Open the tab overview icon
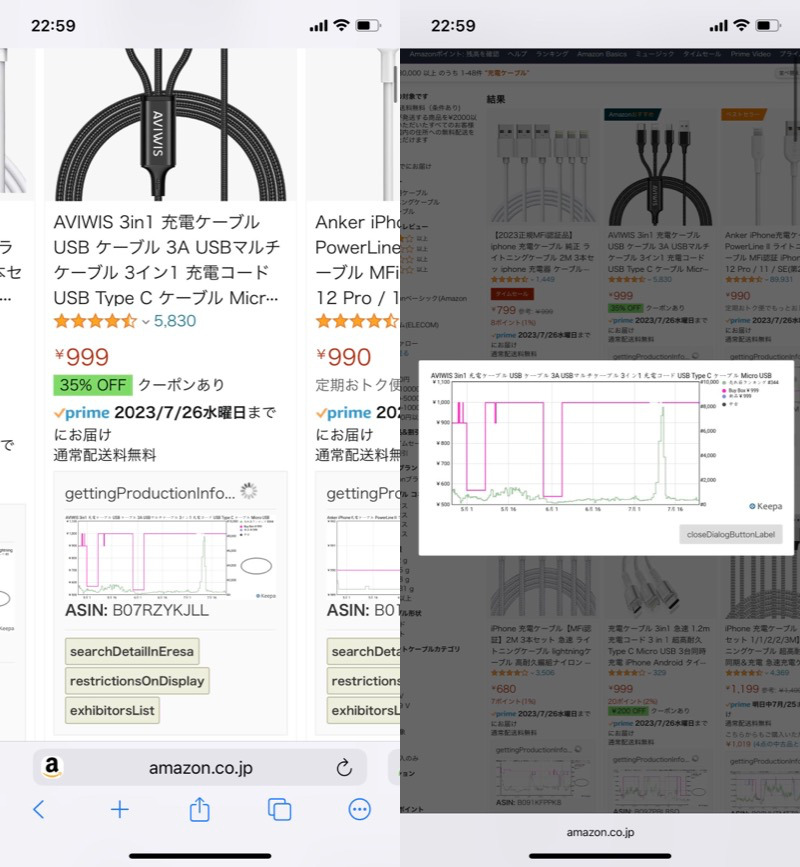This screenshot has width=800, height=867. pos(280,809)
